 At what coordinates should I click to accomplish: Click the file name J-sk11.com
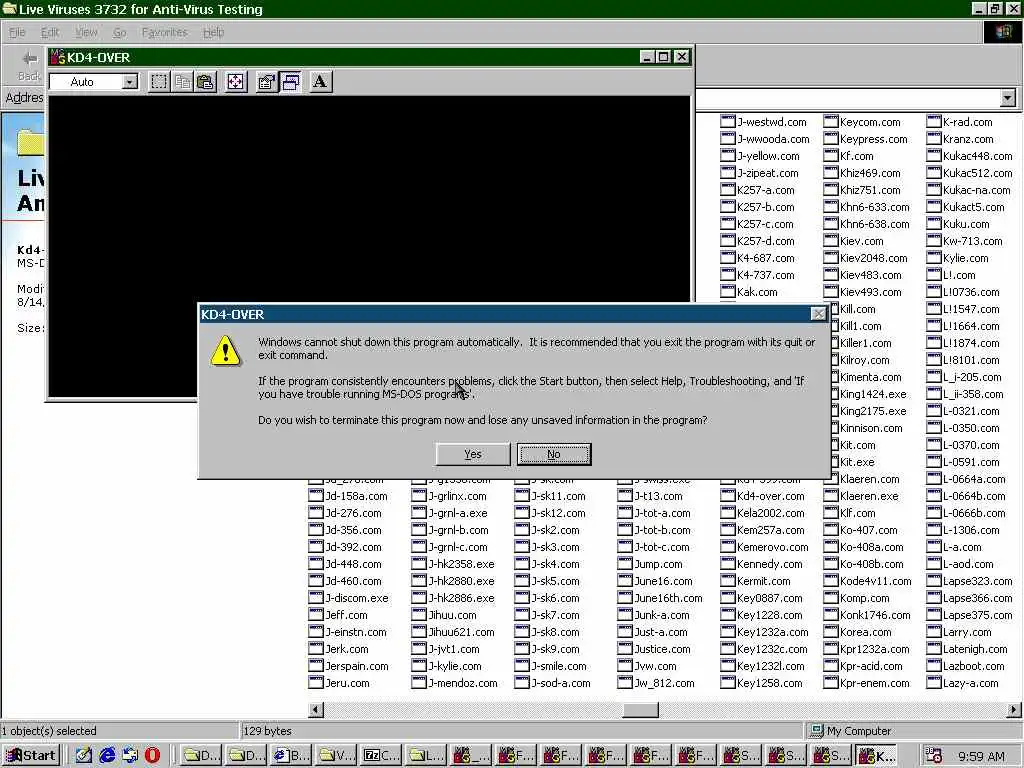point(558,496)
